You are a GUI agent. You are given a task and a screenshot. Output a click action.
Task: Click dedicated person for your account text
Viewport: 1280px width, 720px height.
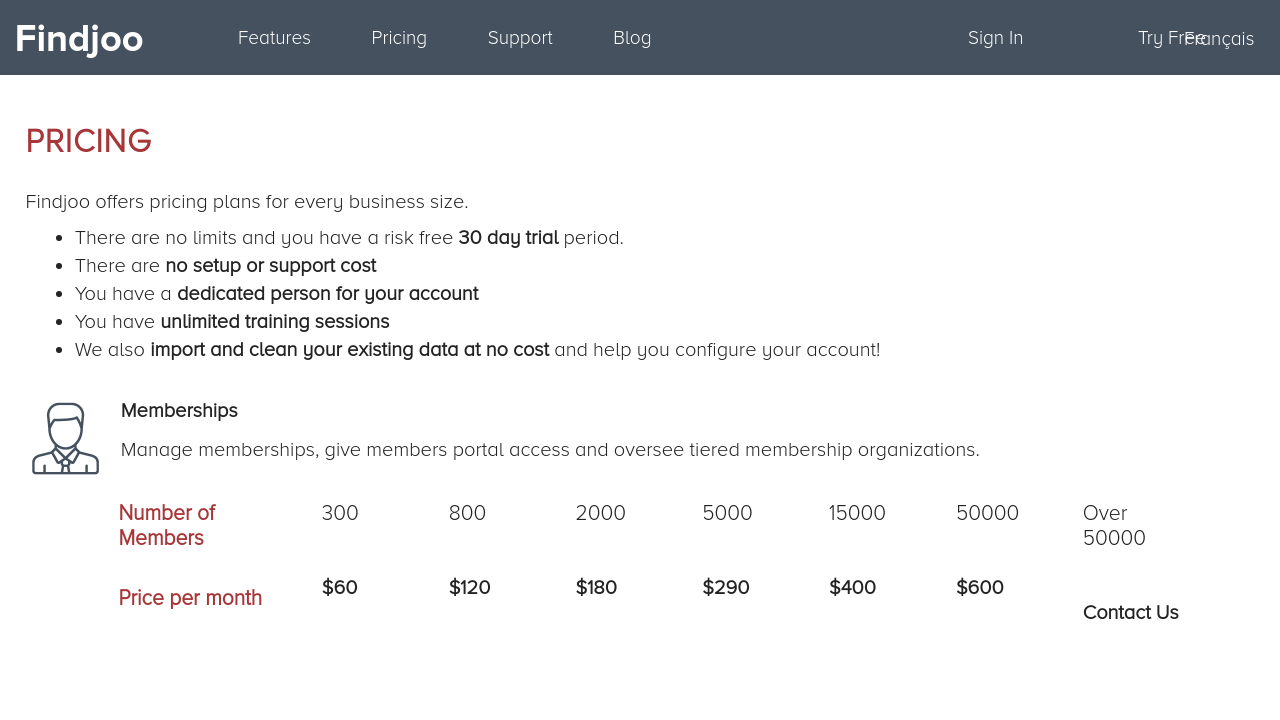[328, 294]
